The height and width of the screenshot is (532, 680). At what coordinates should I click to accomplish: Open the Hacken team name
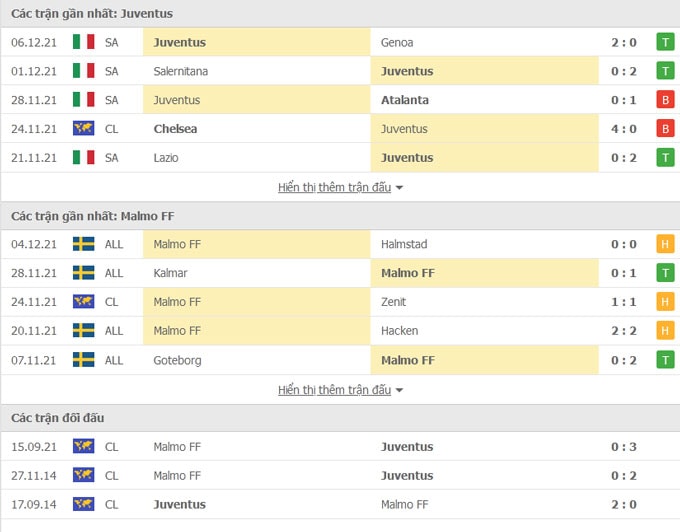399,331
